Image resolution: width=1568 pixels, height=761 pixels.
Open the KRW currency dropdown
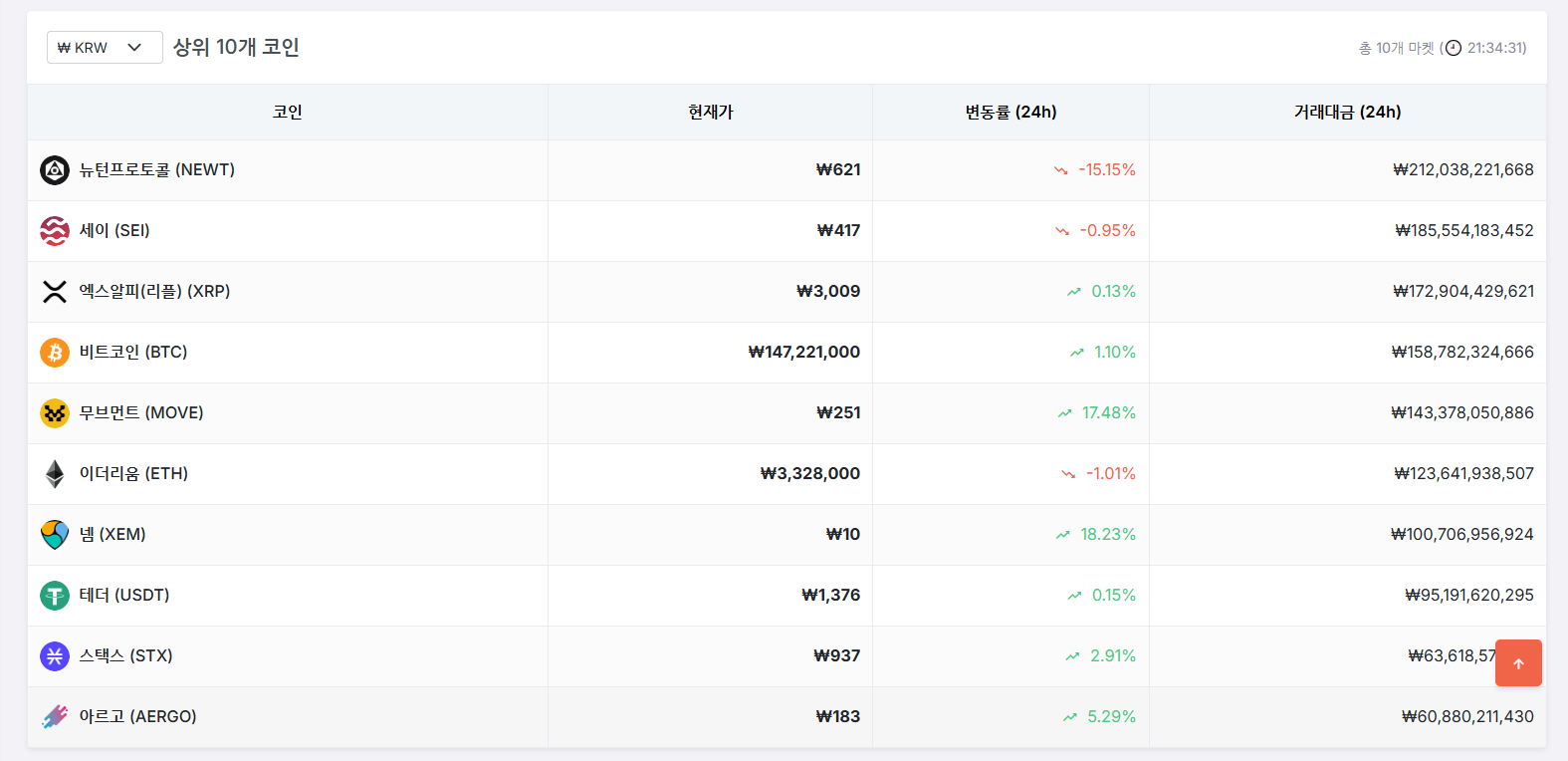pos(105,48)
